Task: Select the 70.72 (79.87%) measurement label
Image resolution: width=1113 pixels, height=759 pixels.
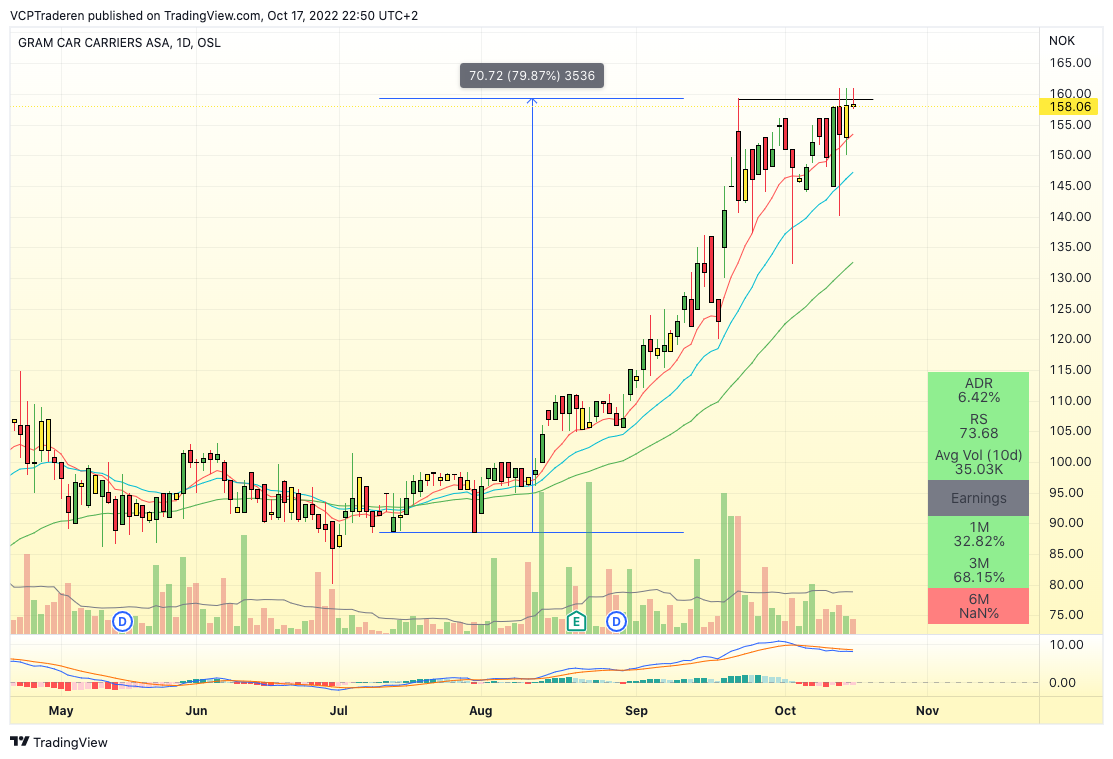Action: [x=532, y=75]
